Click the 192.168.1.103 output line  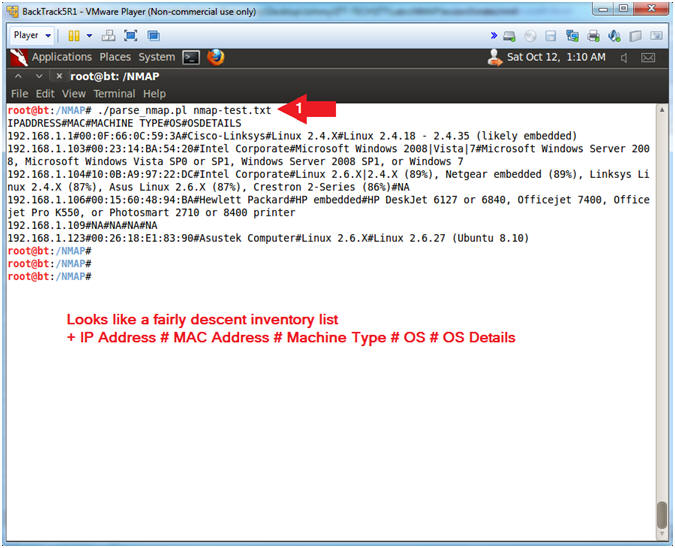329,155
